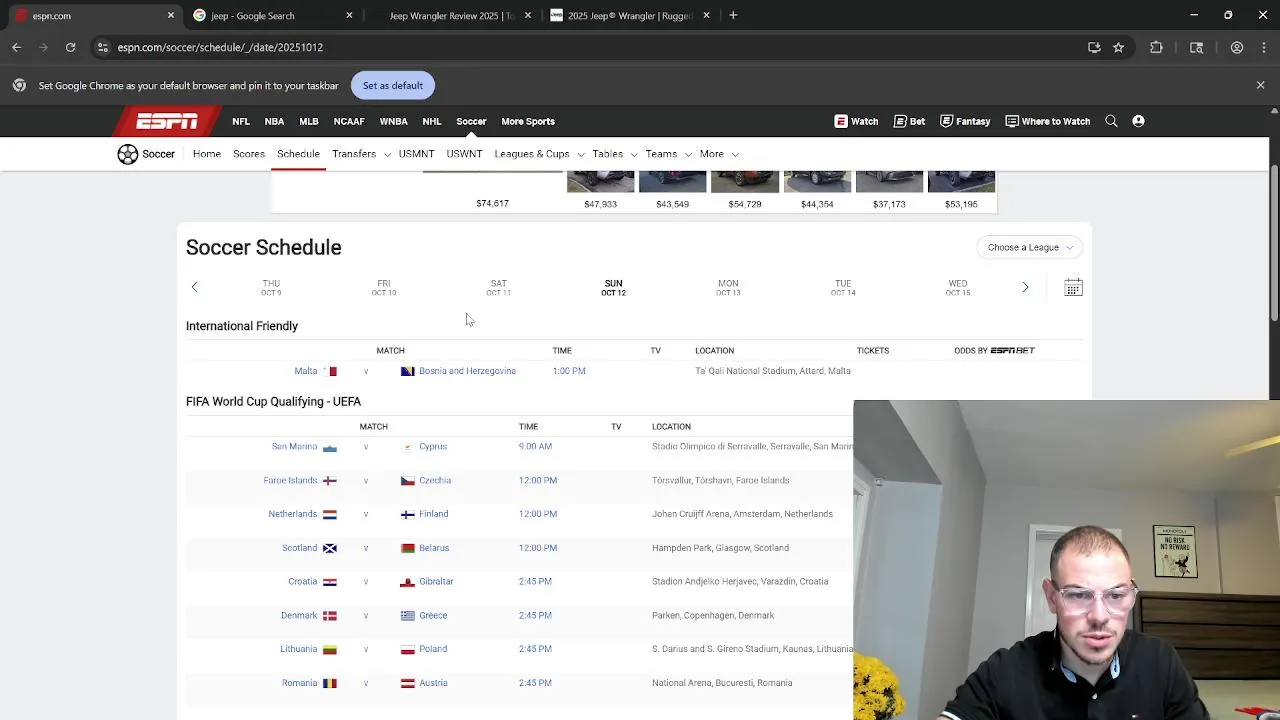Image resolution: width=1280 pixels, height=720 pixels.
Task: Expand the Transfers submenu
Action: (x=386, y=154)
